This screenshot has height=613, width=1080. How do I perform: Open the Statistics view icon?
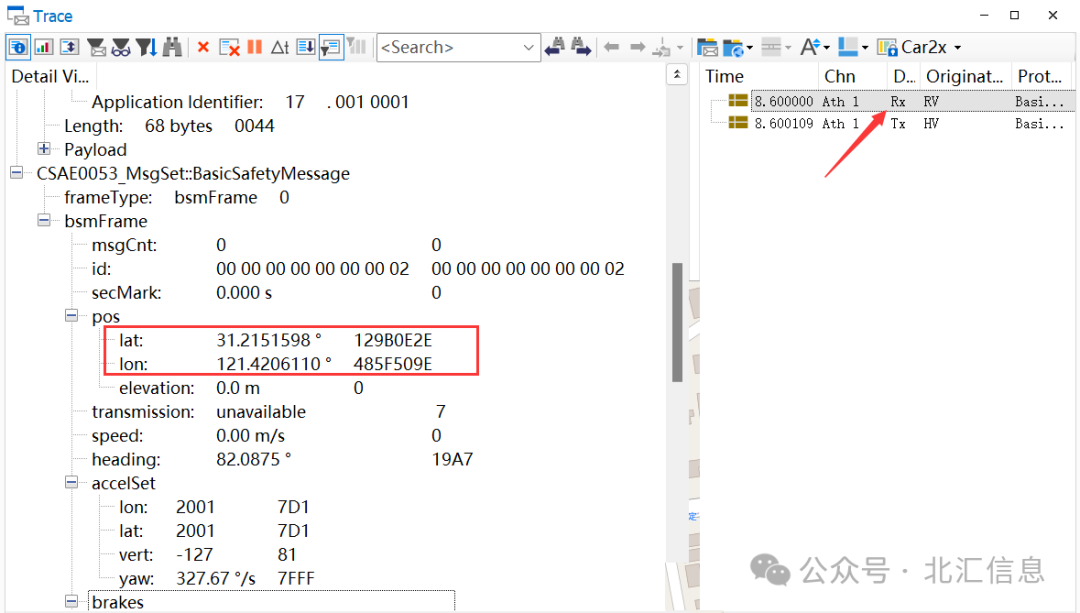[x=43, y=47]
